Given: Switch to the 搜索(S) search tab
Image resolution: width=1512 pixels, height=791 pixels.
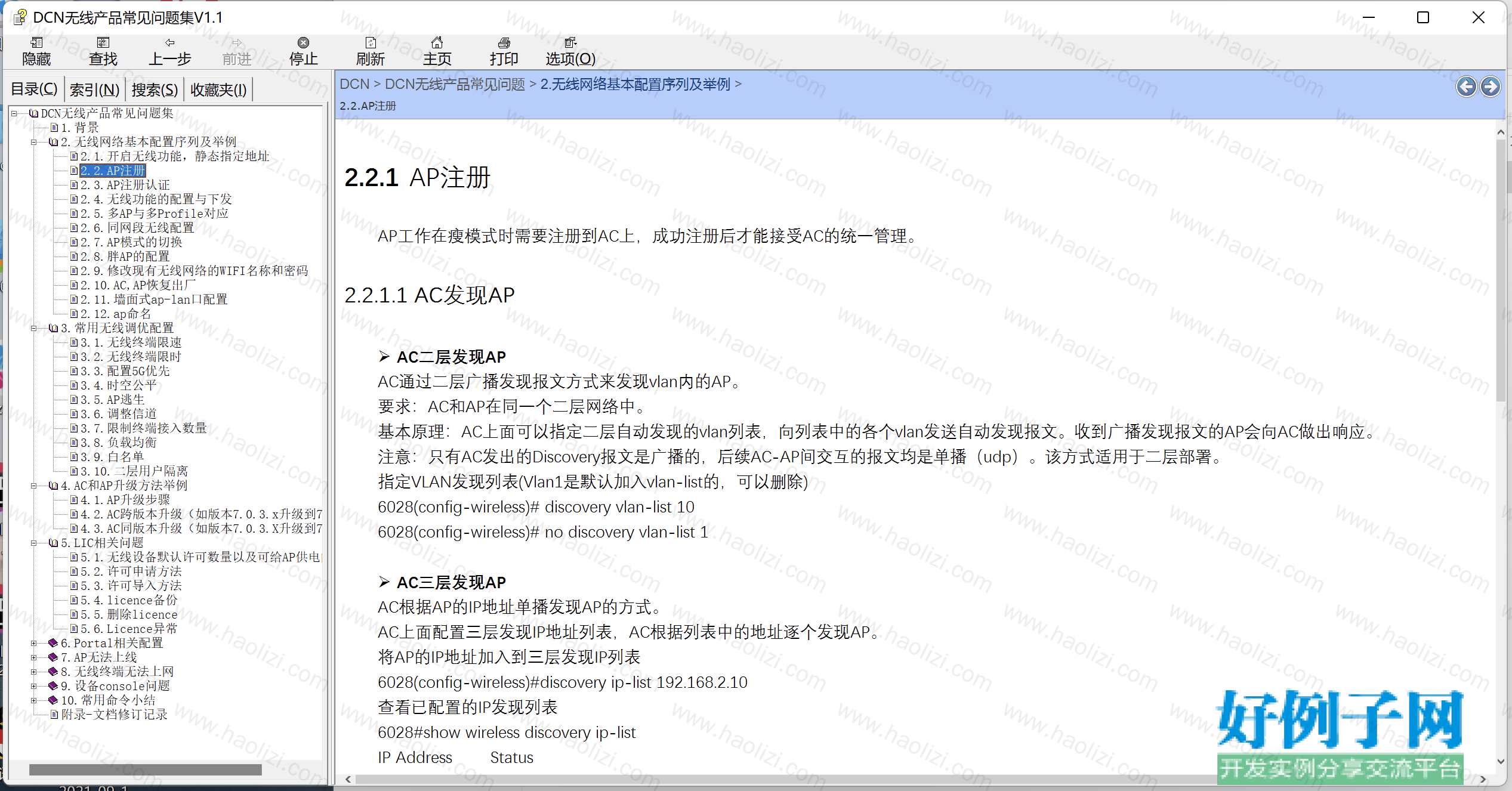Looking at the screenshot, I should tap(155, 89).
